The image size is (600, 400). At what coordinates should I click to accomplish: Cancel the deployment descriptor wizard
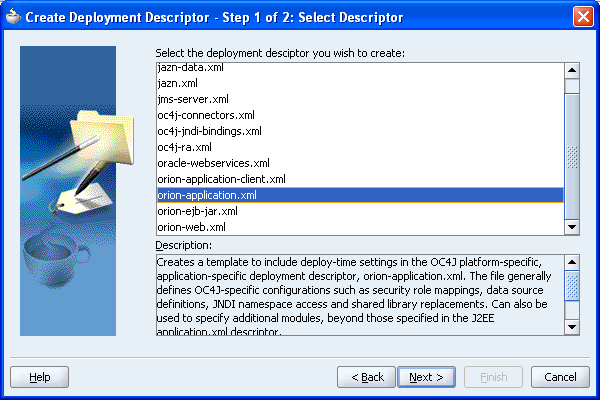[x=560, y=377]
